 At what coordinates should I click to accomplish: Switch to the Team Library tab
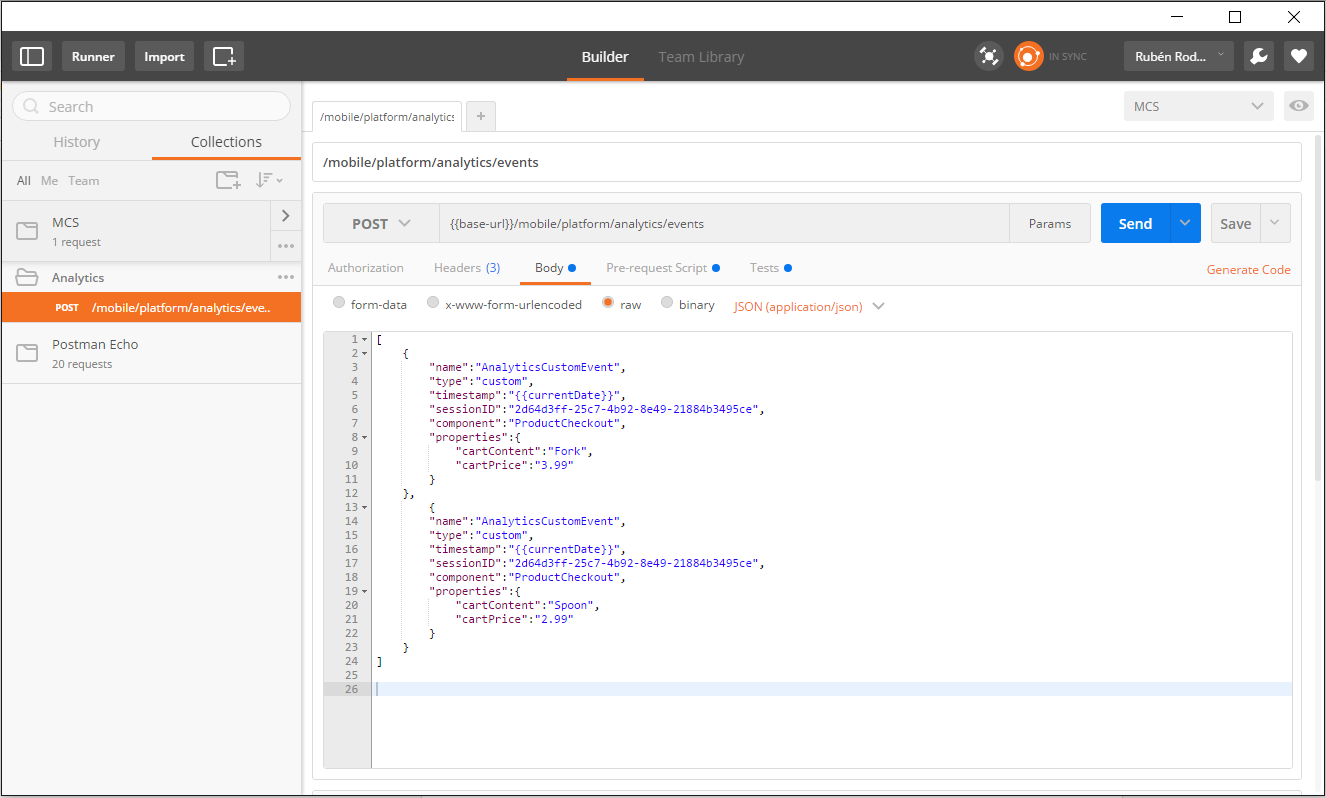(x=701, y=56)
